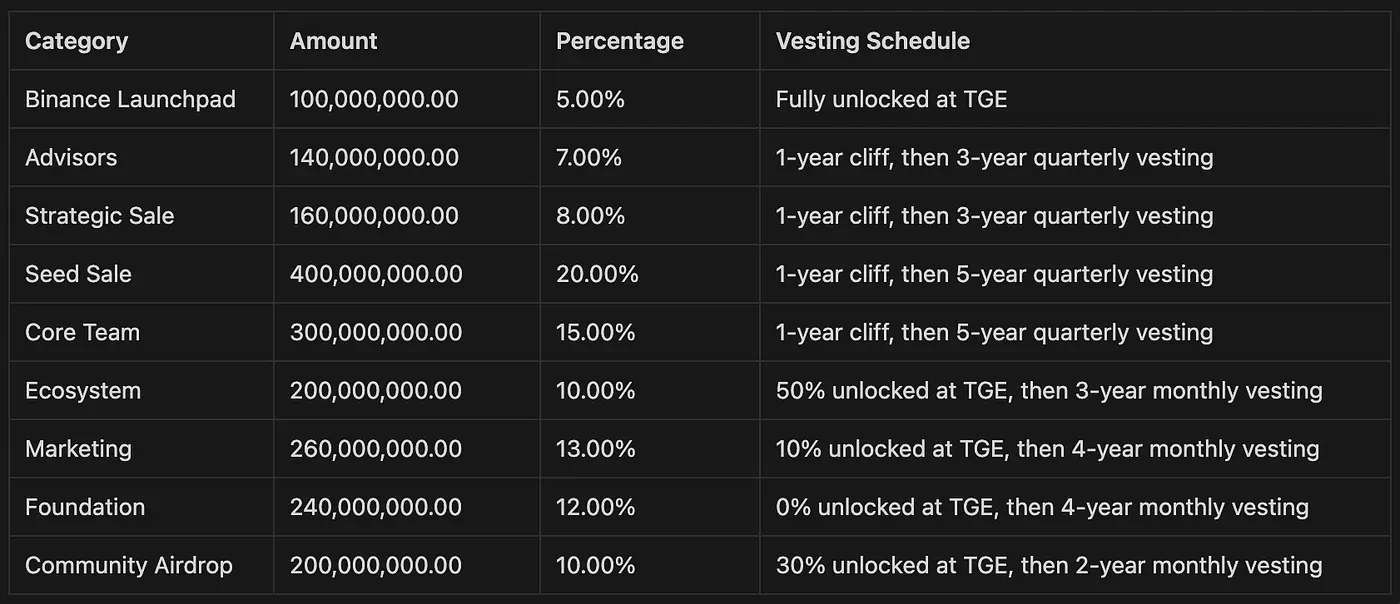Click the 5.00% percentage cell
The width and height of the screenshot is (1400, 604).
point(590,99)
